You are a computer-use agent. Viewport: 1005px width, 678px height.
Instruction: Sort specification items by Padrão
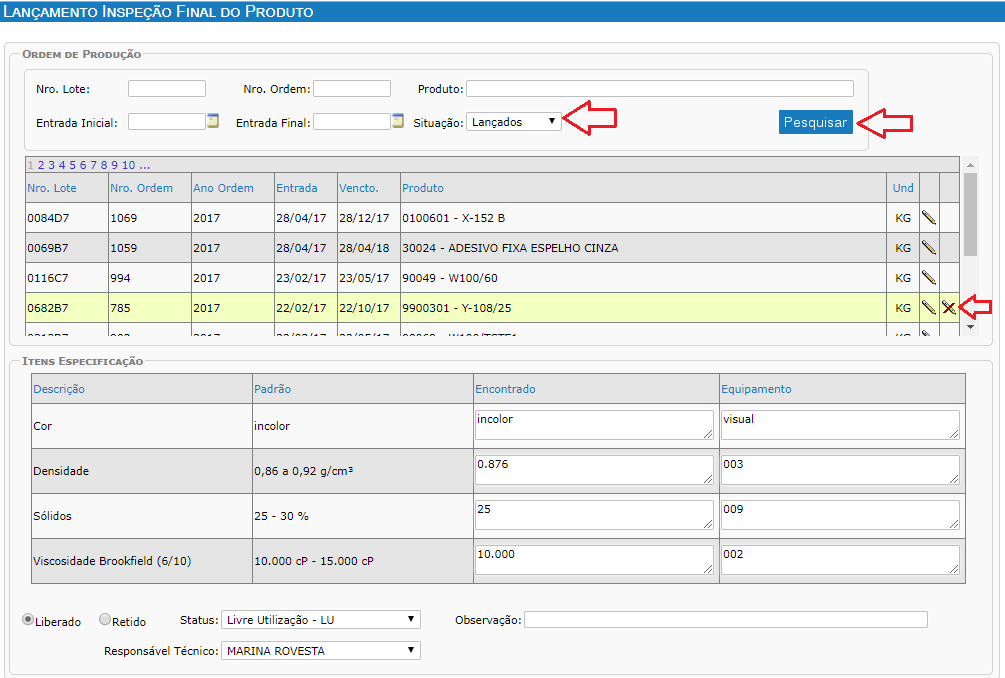[272, 389]
